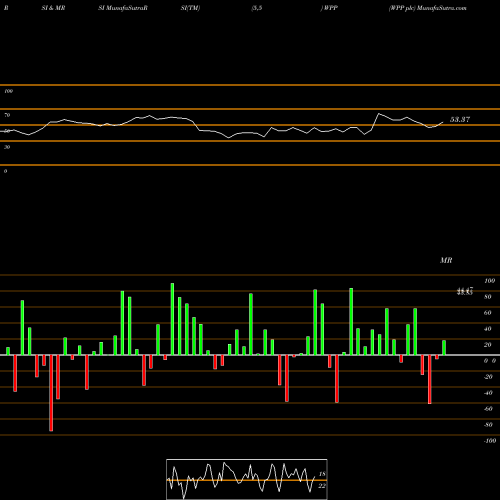This screenshot has width=500, height=500.
Task: Click the RSI axis label 30
Action: click(7, 147)
